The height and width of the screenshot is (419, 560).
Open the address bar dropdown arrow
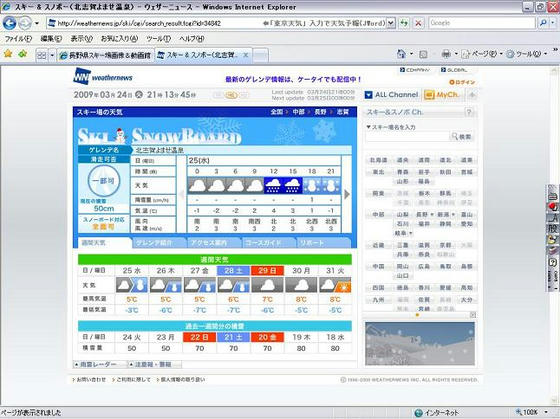click(391, 23)
